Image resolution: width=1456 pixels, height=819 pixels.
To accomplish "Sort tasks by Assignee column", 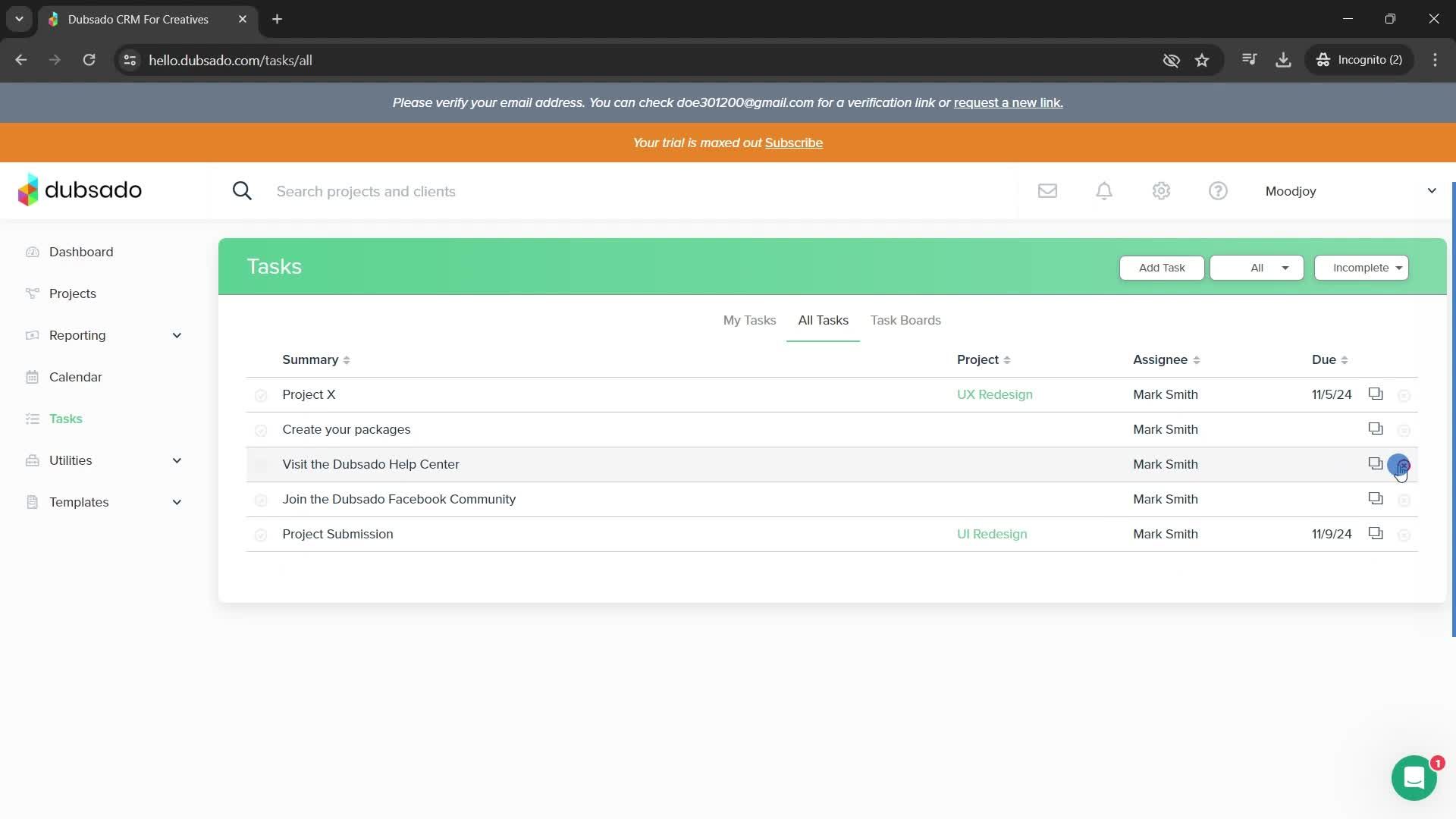I will pyautogui.click(x=1166, y=359).
